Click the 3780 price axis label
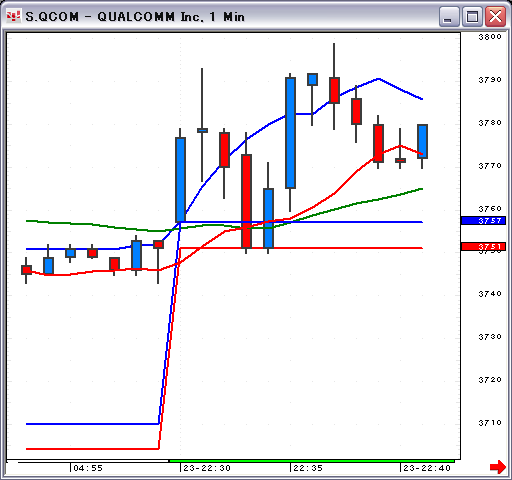Image resolution: width=512 pixels, height=480 pixels. point(490,123)
